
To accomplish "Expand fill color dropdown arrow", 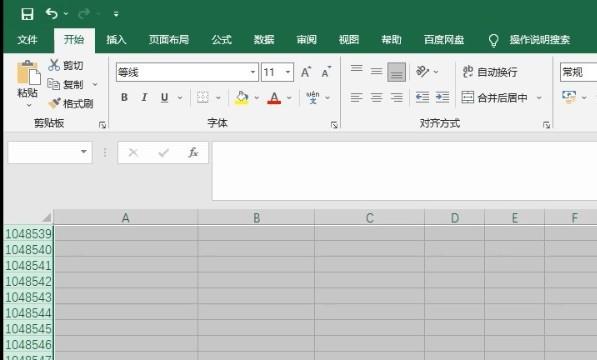I will (x=257, y=98).
